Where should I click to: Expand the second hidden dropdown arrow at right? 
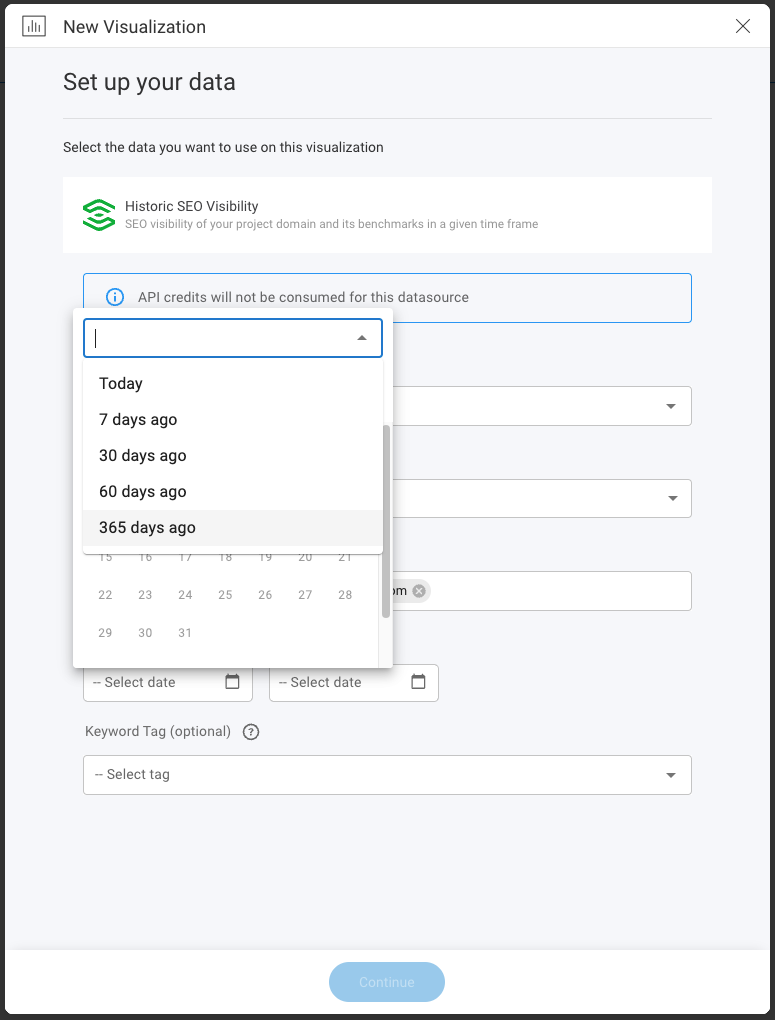pos(671,498)
